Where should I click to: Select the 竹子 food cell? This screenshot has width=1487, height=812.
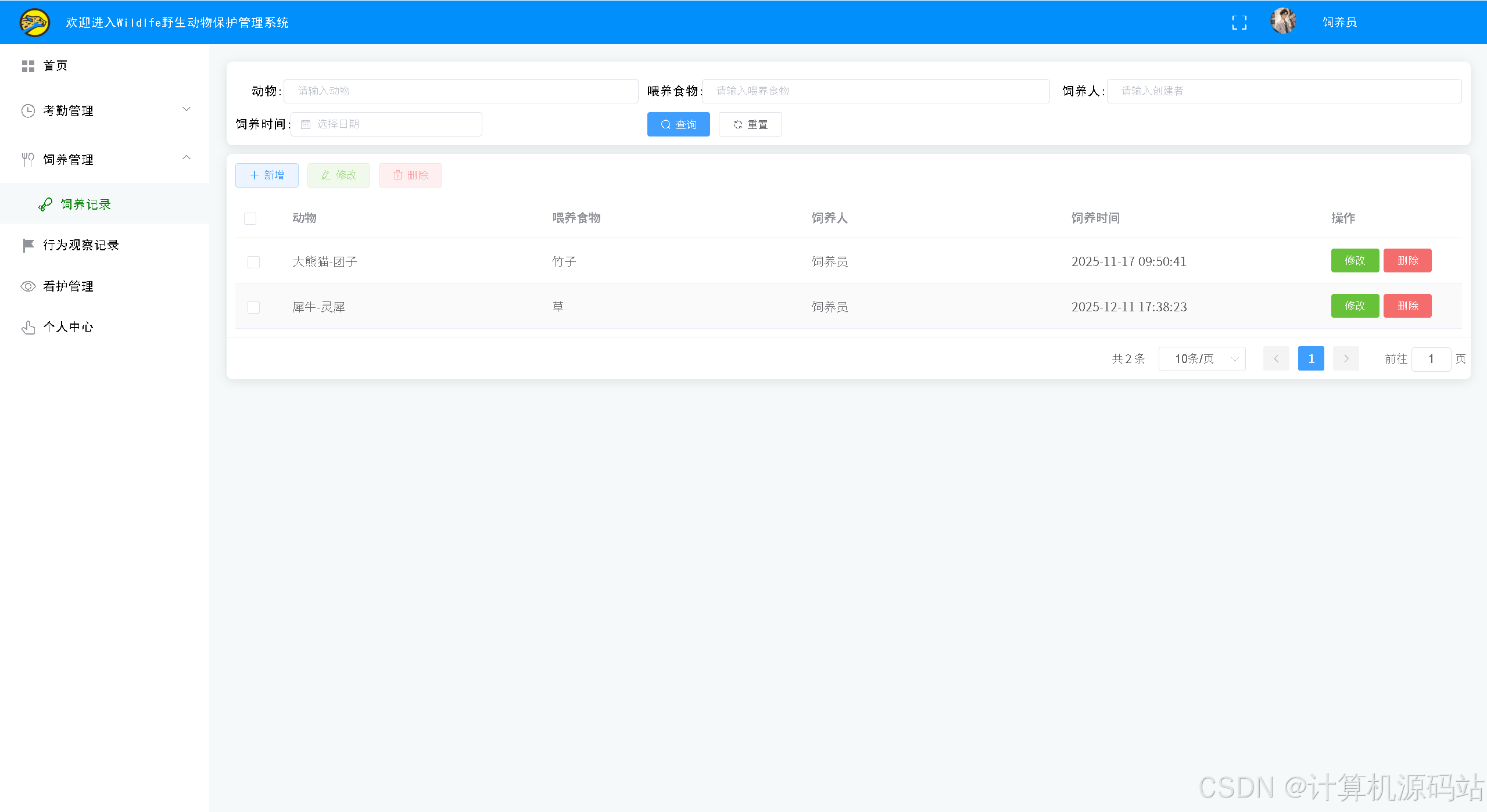coord(564,261)
